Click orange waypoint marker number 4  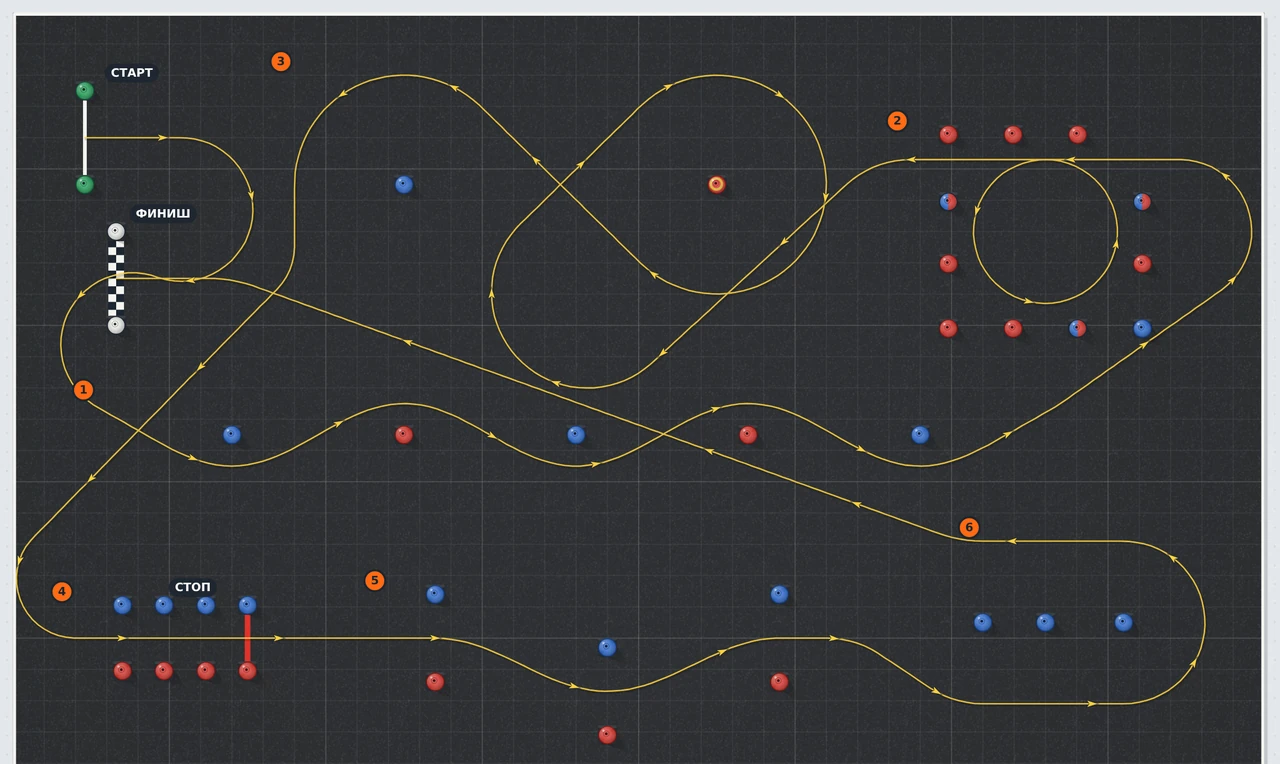62,592
